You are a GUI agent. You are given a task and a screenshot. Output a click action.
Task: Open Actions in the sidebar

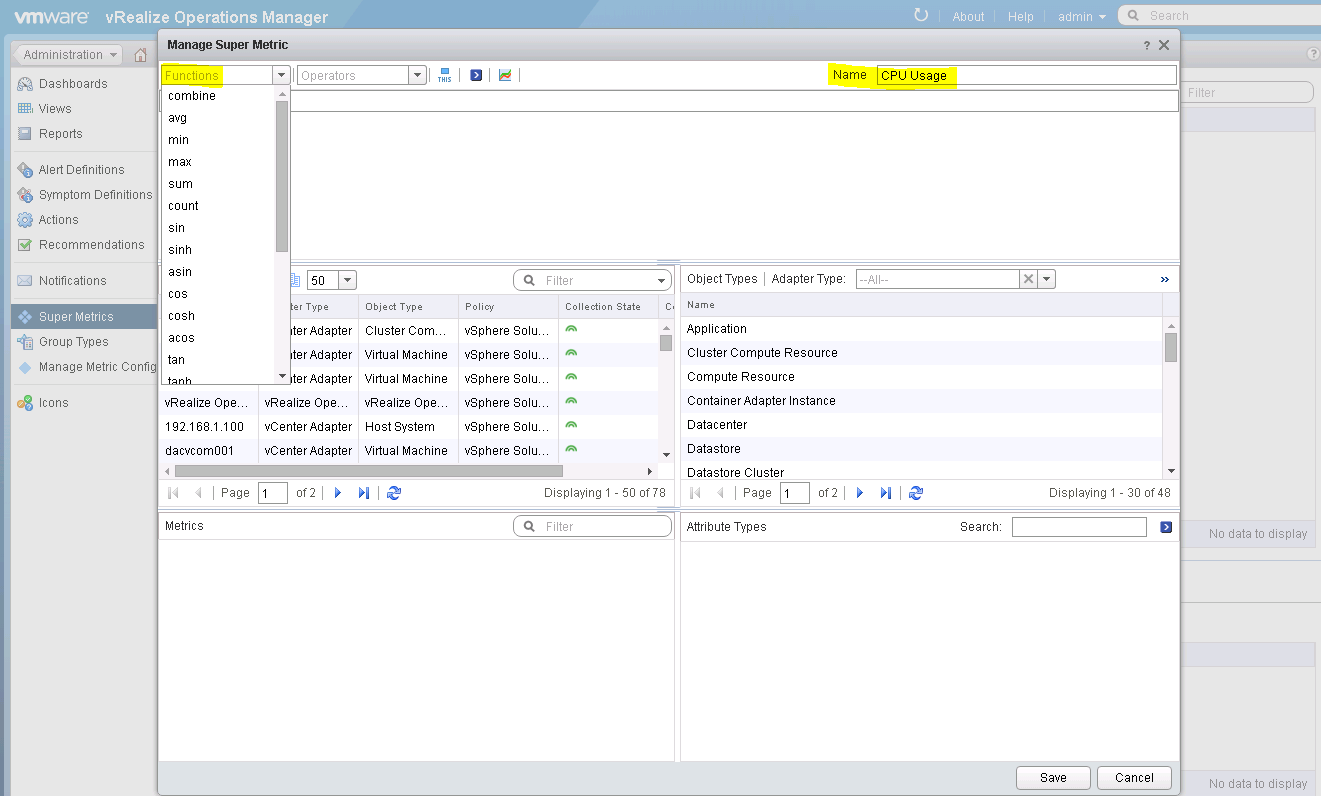click(58, 220)
